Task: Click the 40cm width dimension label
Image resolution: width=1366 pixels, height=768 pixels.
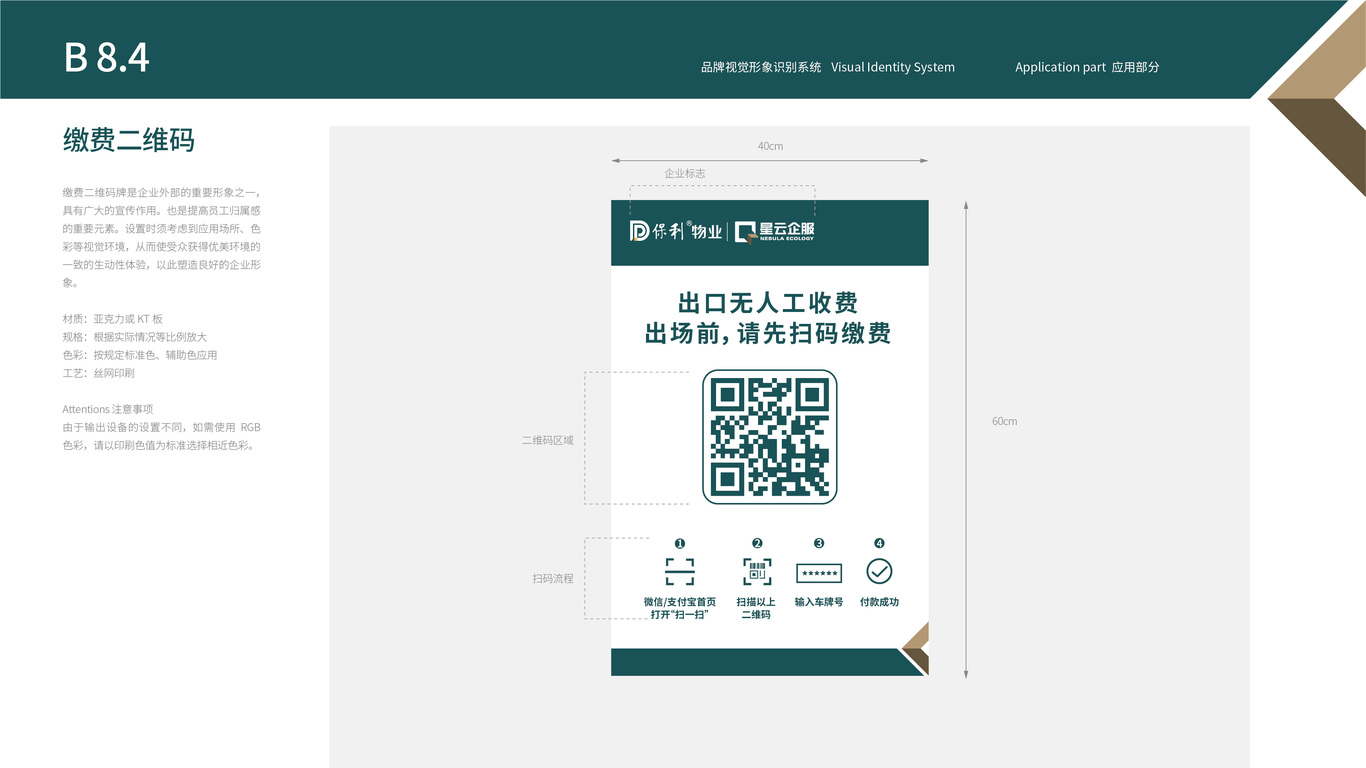Action: pos(770,146)
